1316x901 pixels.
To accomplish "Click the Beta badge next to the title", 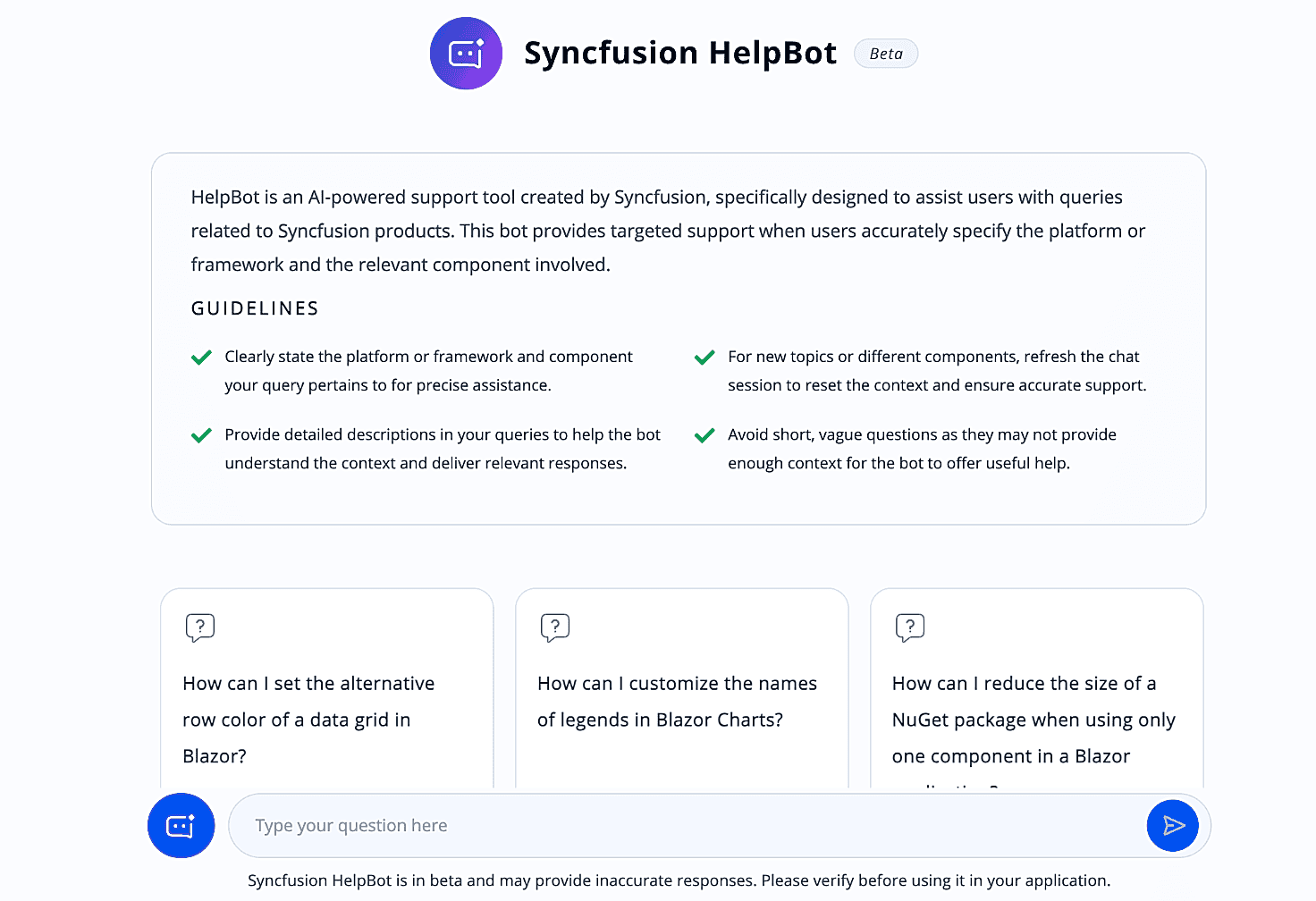I will (886, 53).
